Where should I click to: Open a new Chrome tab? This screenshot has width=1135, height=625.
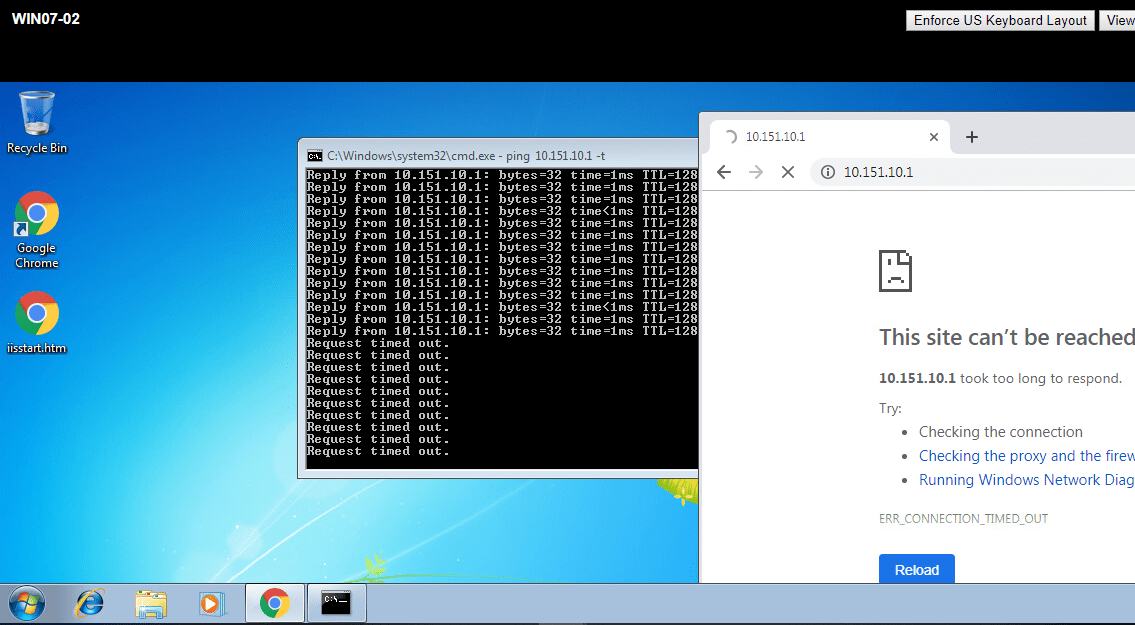971,137
